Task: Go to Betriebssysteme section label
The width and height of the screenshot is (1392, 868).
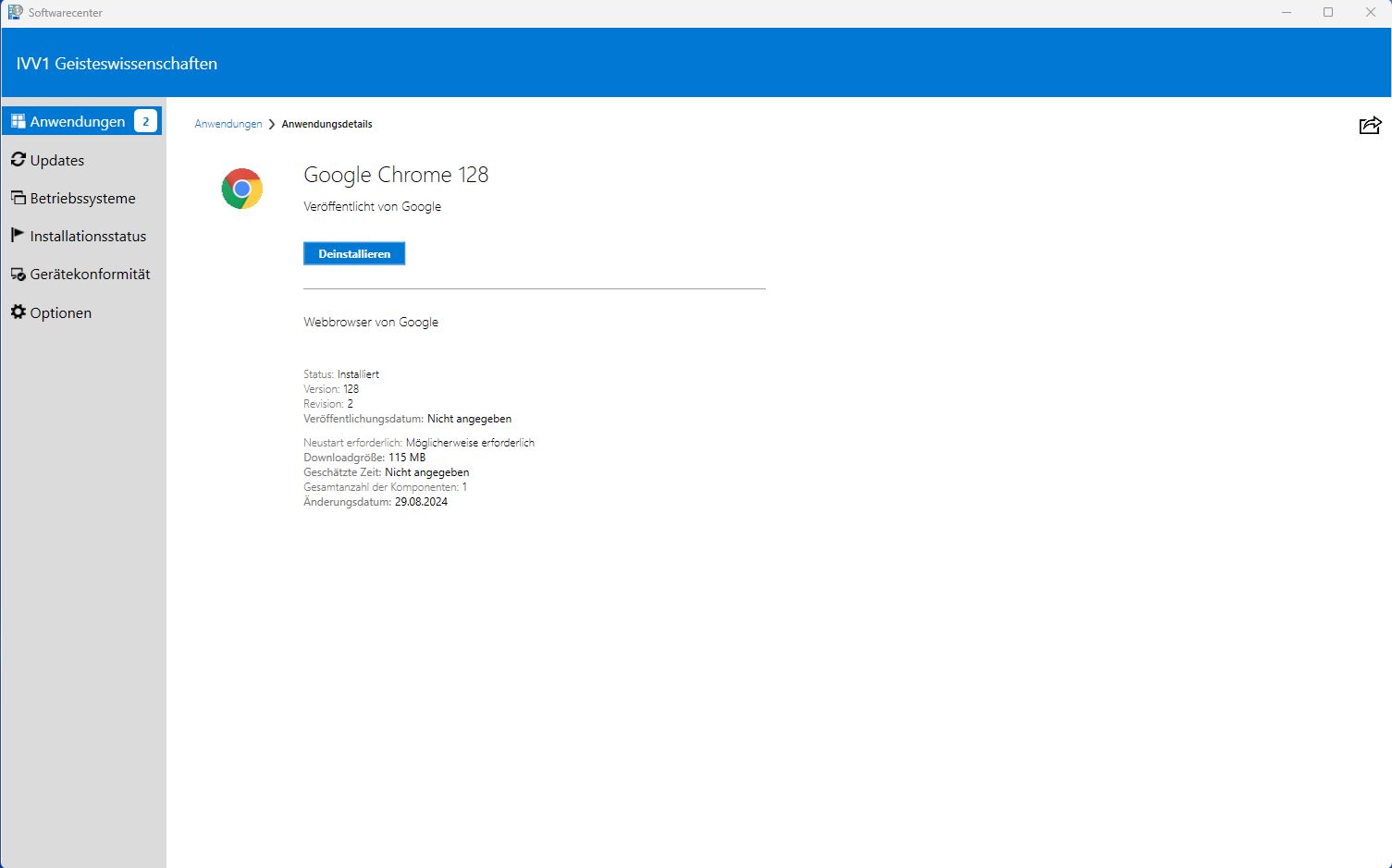Action: [82, 199]
